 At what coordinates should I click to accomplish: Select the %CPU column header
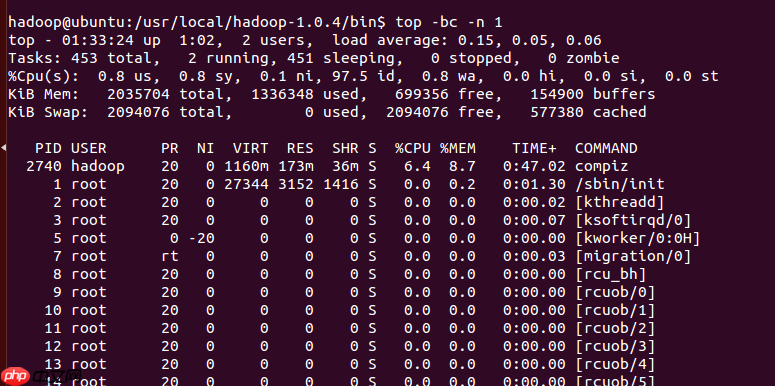[413, 148]
